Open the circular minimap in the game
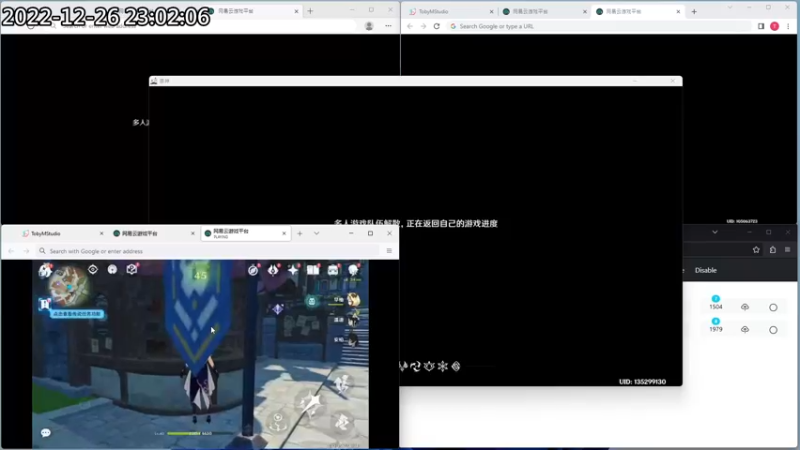Screen dimensions: 800x450 (68, 286)
